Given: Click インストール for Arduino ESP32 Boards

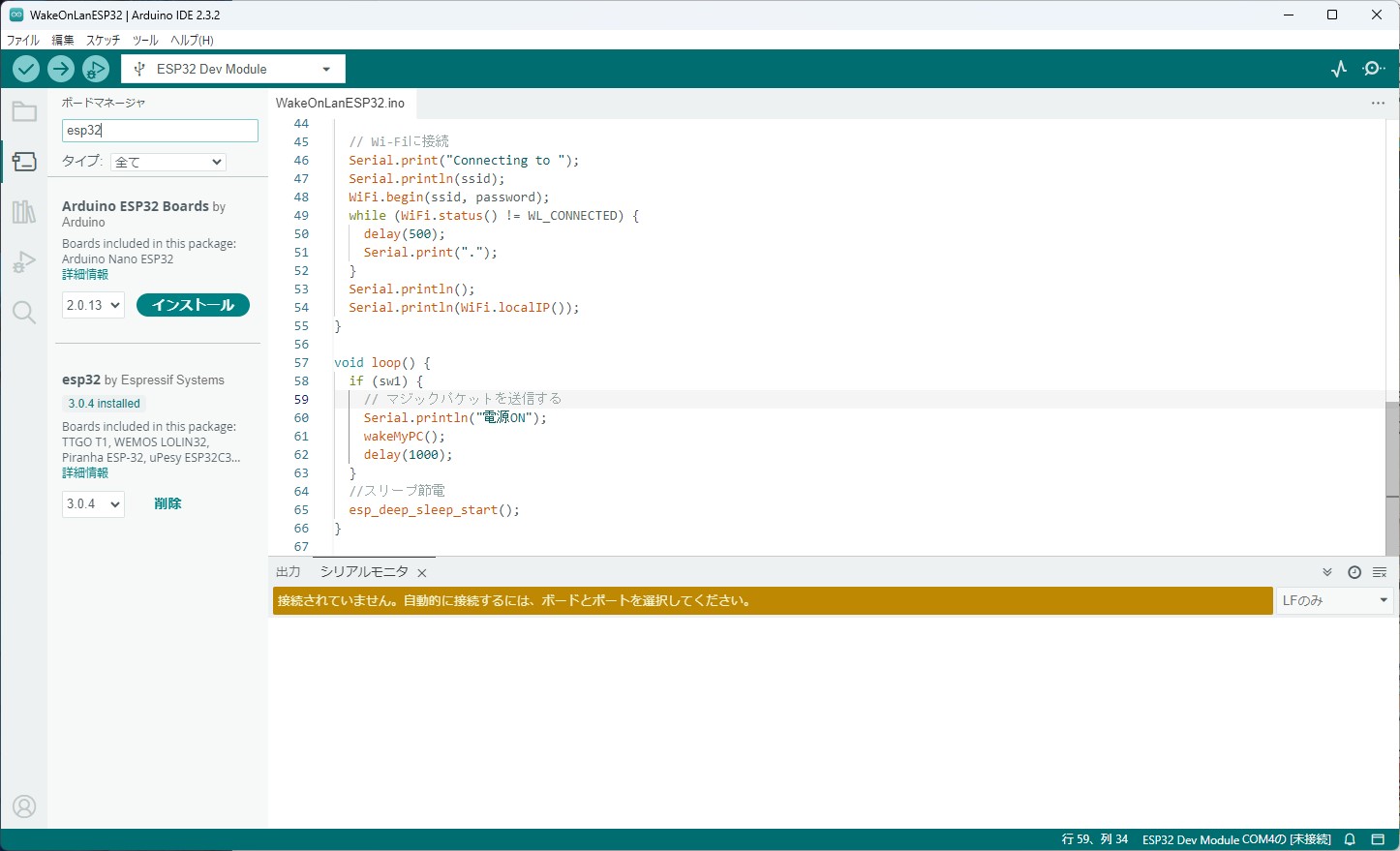Looking at the screenshot, I should click(193, 305).
